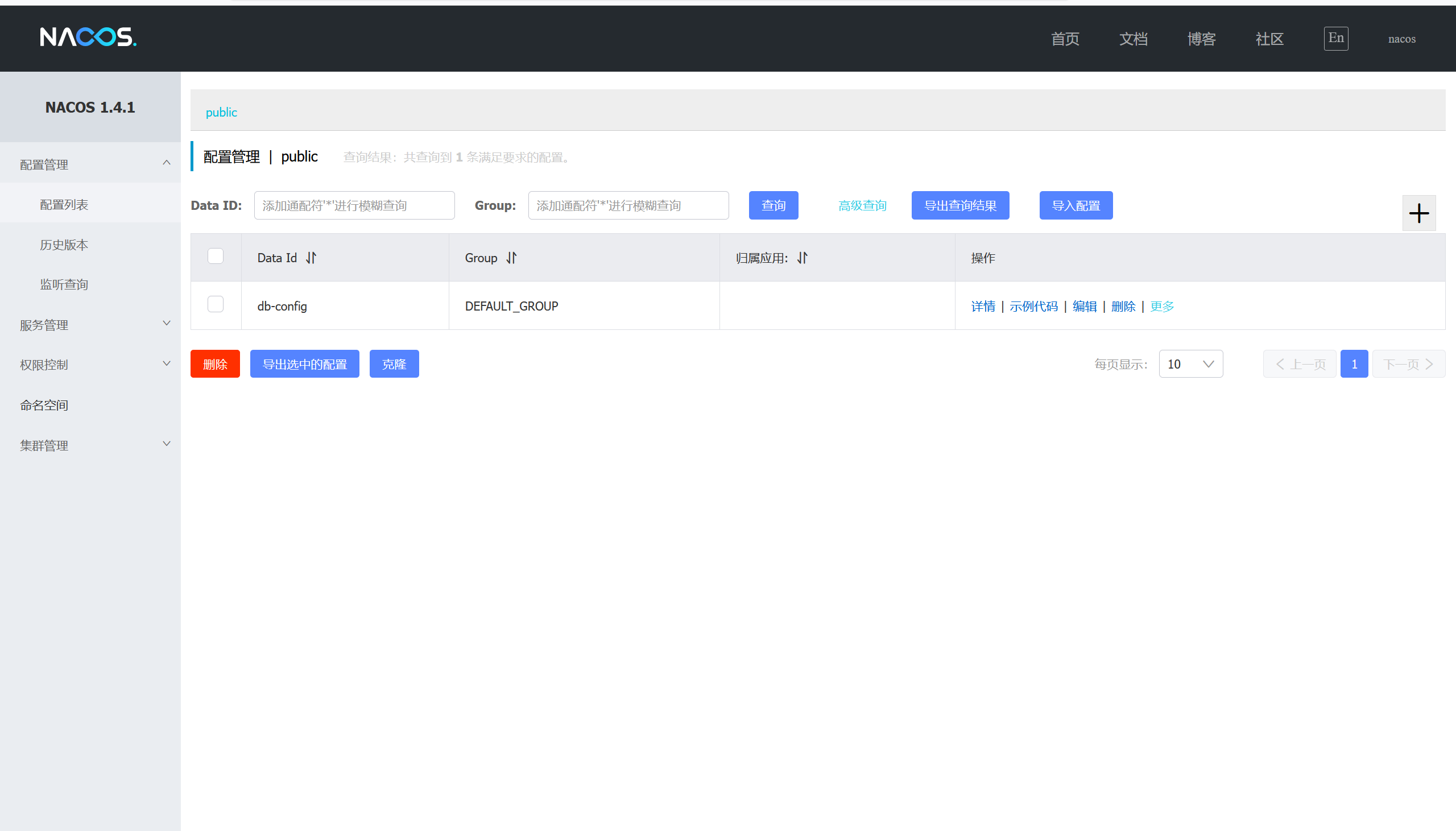Click the Data ID search field
1456x831 pixels.
point(354,205)
